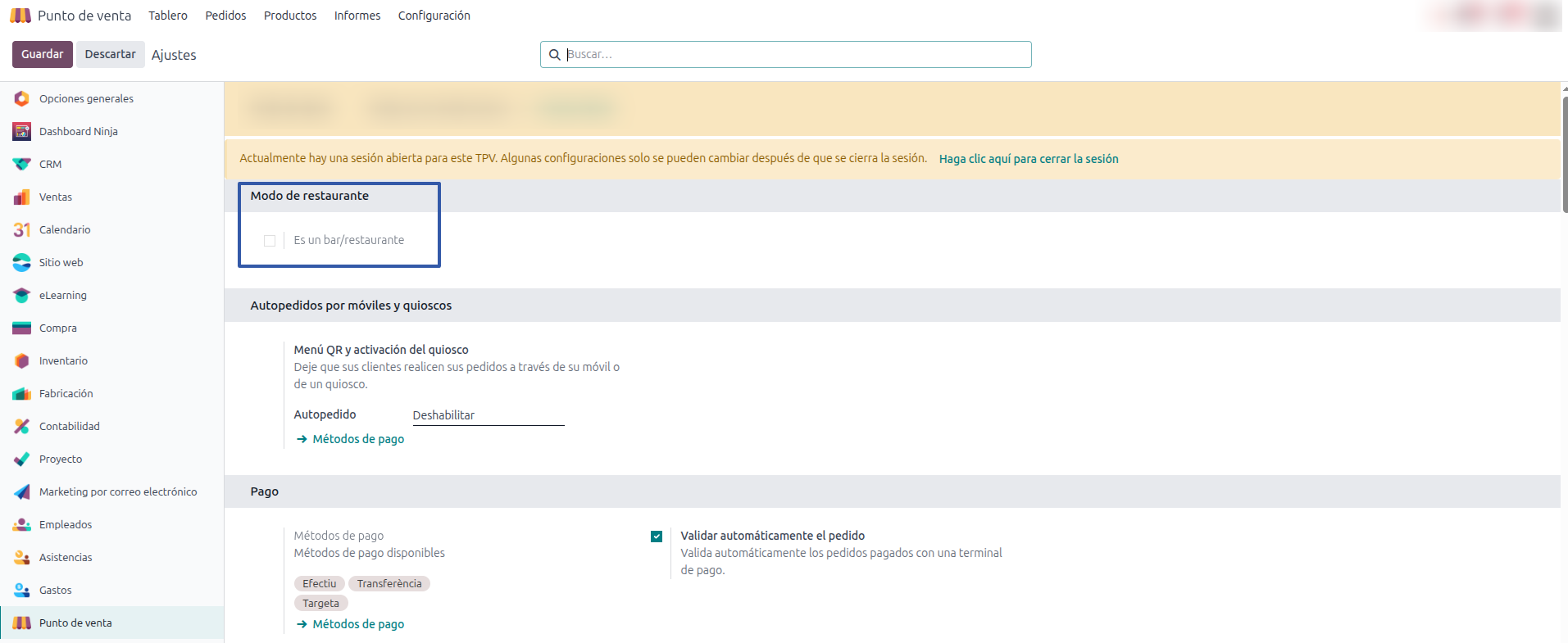
Task: Click the Punto de venta app logo
Action: tap(20, 16)
